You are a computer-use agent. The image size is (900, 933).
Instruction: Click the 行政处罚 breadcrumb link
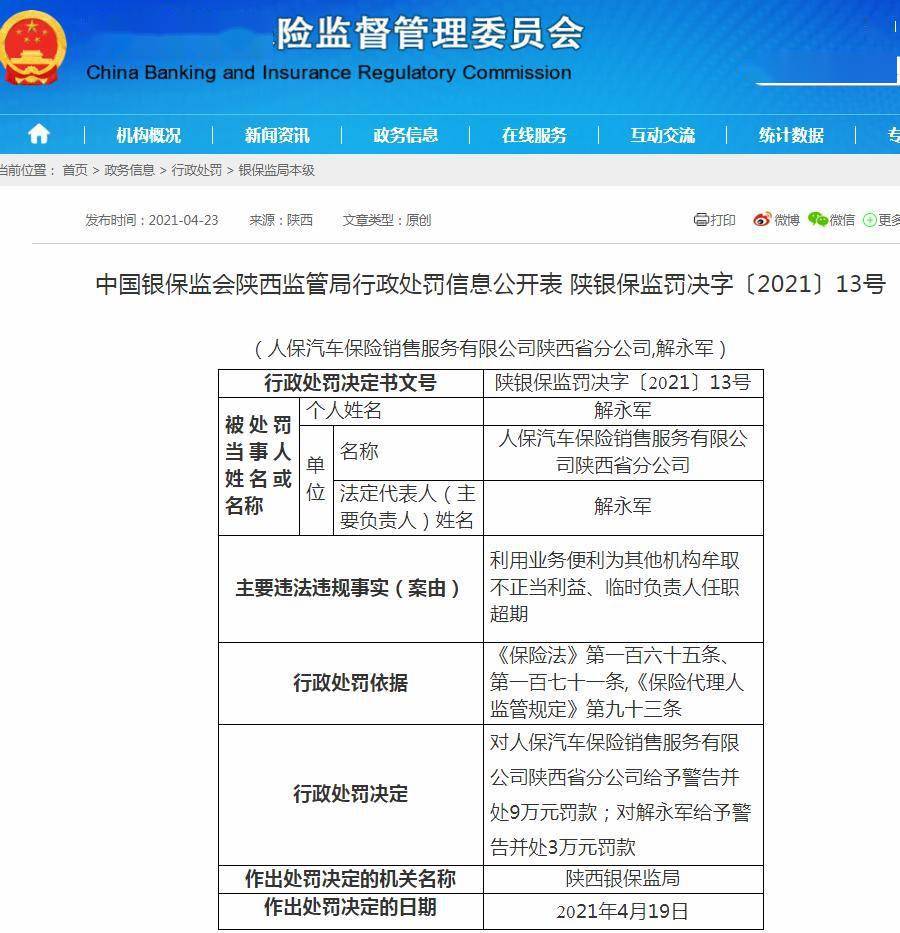196,170
